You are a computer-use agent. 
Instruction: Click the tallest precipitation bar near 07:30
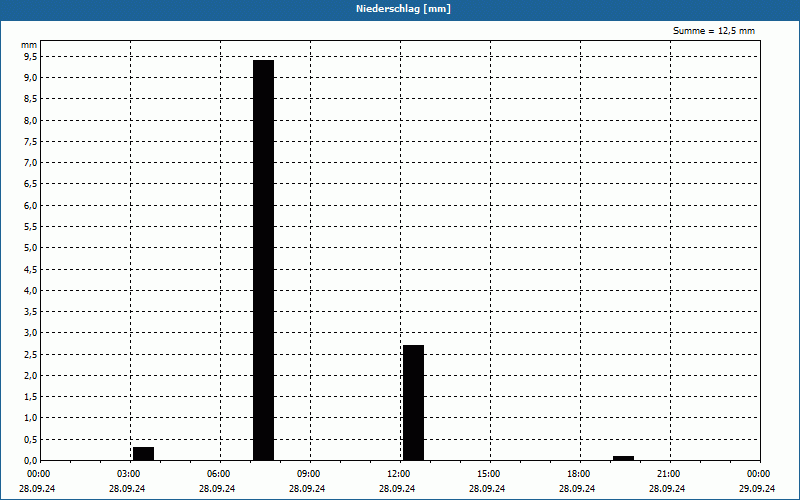pos(263,260)
